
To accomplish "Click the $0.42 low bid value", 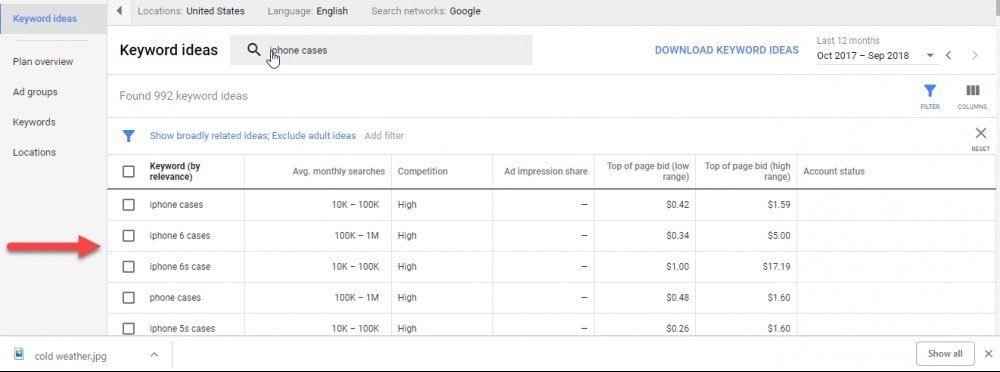I will [677, 205].
